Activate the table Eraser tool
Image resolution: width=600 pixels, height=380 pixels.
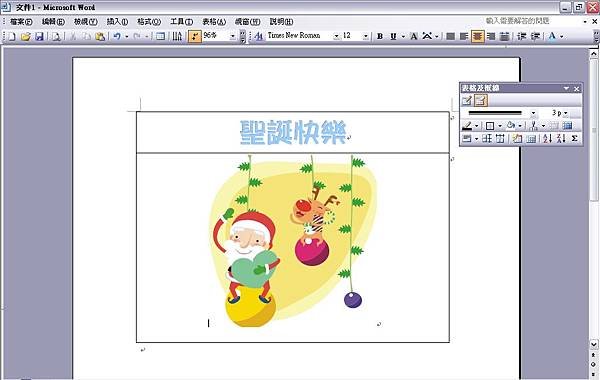click(x=481, y=101)
